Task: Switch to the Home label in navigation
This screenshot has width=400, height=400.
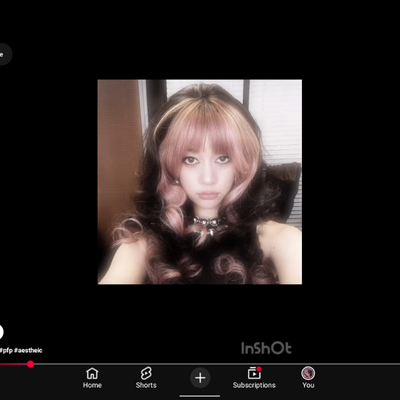Action: tap(92, 385)
